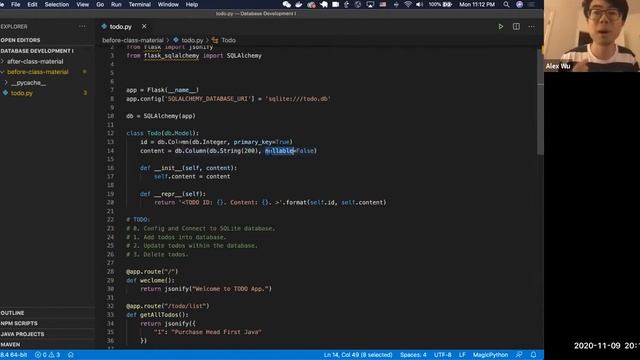Open input source flag icon in menu bar
The width and height of the screenshot is (640, 360).
(383, 4)
